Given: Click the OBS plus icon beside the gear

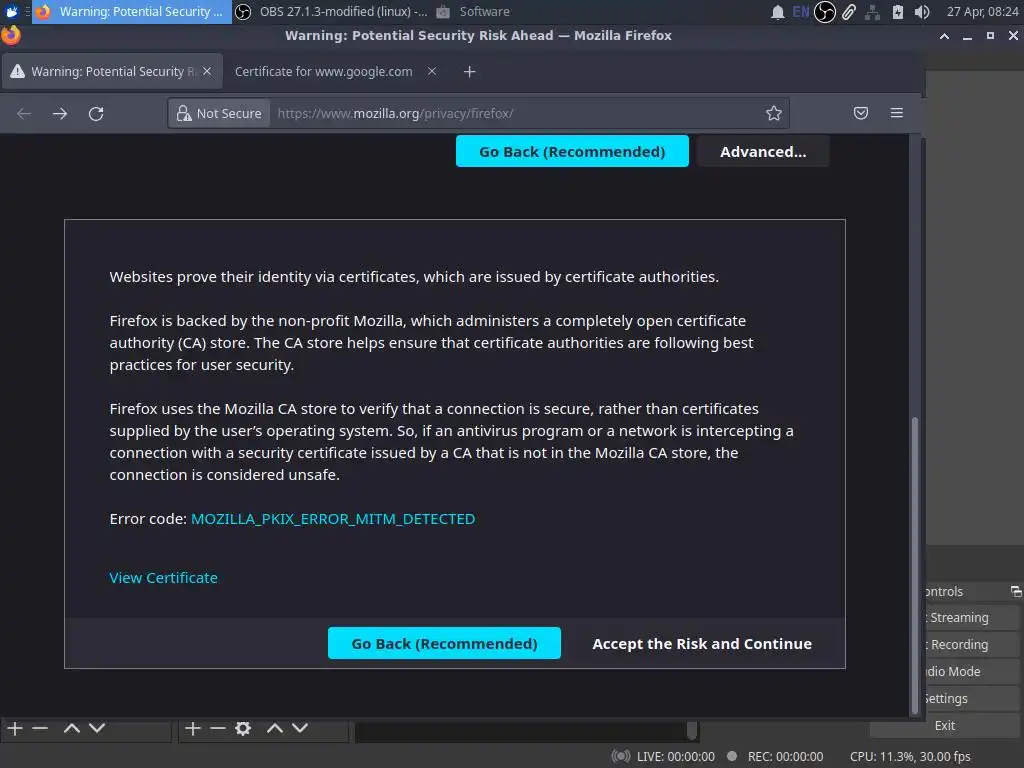Looking at the screenshot, I should tap(193, 728).
